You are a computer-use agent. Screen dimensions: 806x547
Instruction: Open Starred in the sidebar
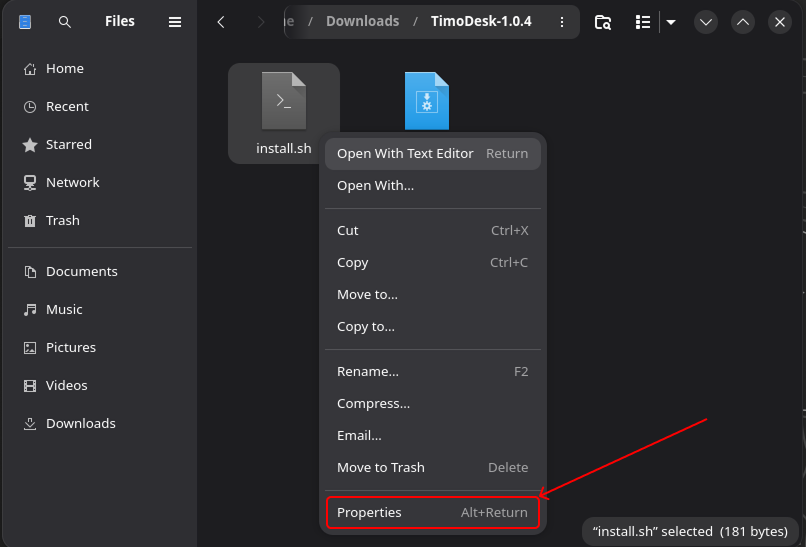100,144
